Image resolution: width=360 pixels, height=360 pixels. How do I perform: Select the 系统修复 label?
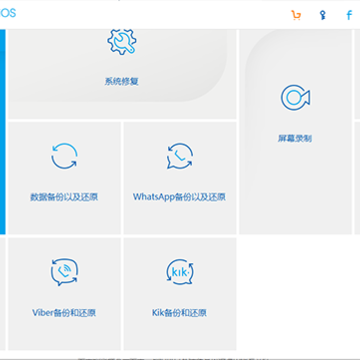point(122,81)
